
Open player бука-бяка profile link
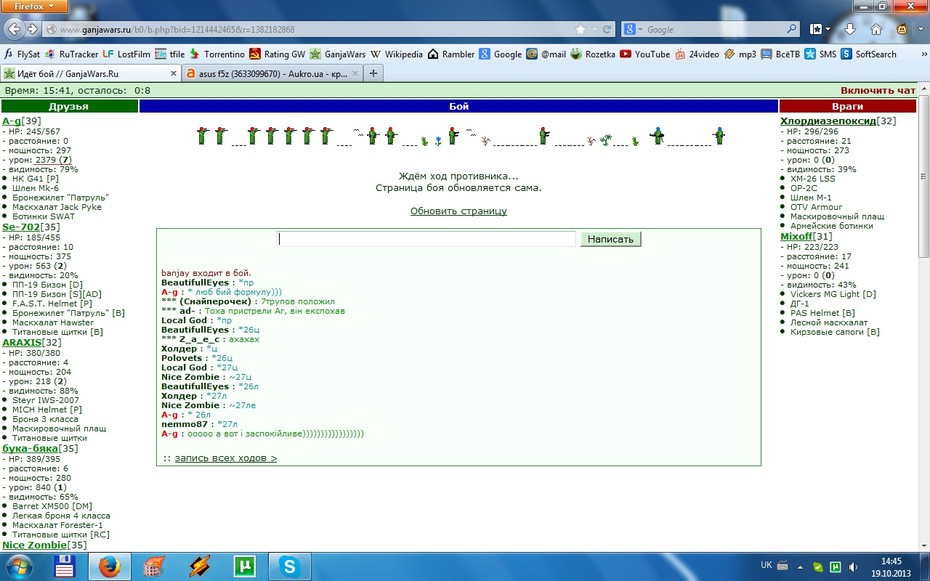pyautogui.click(x=30, y=449)
